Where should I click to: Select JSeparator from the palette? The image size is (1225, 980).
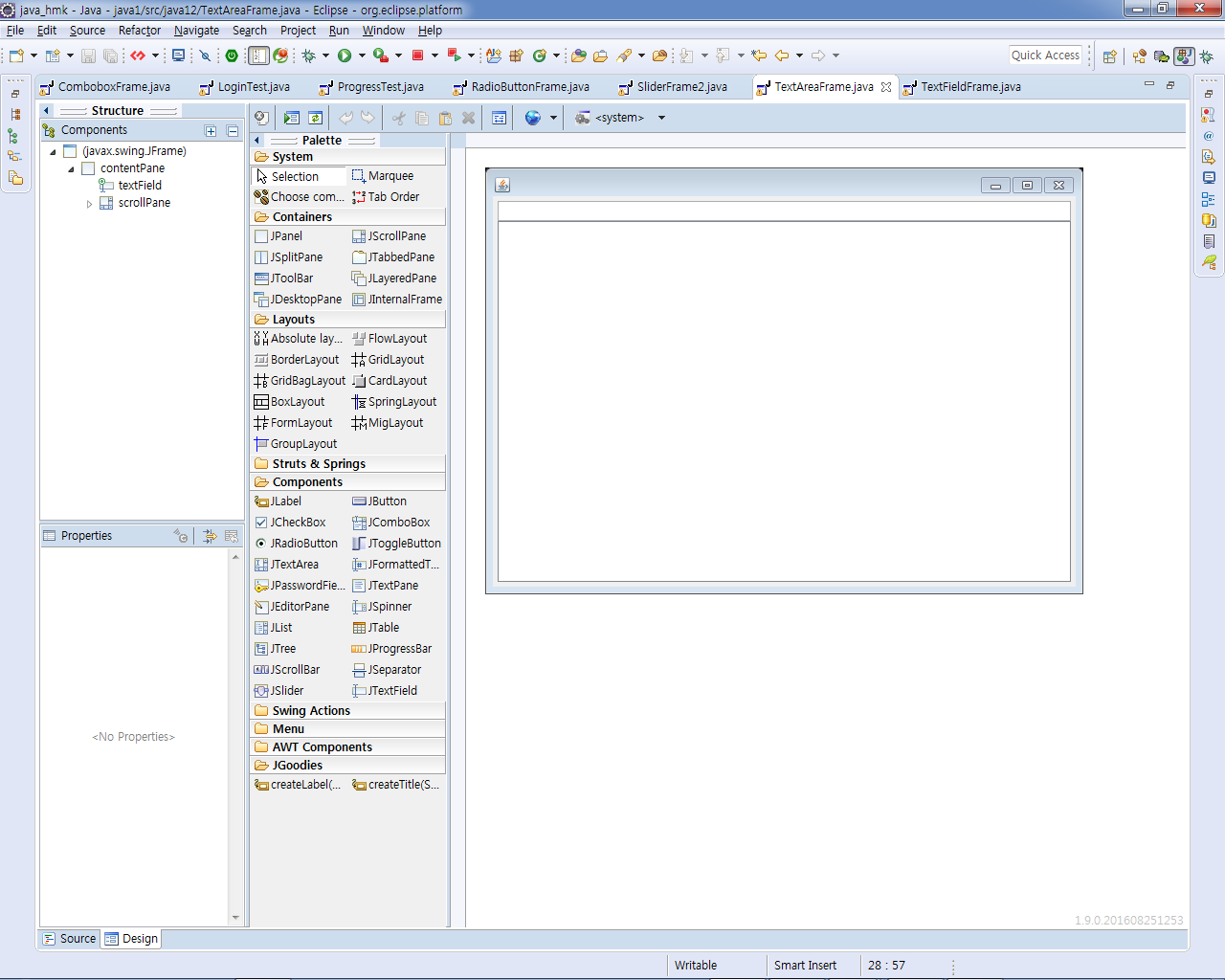pyautogui.click(x=387, y=670)
